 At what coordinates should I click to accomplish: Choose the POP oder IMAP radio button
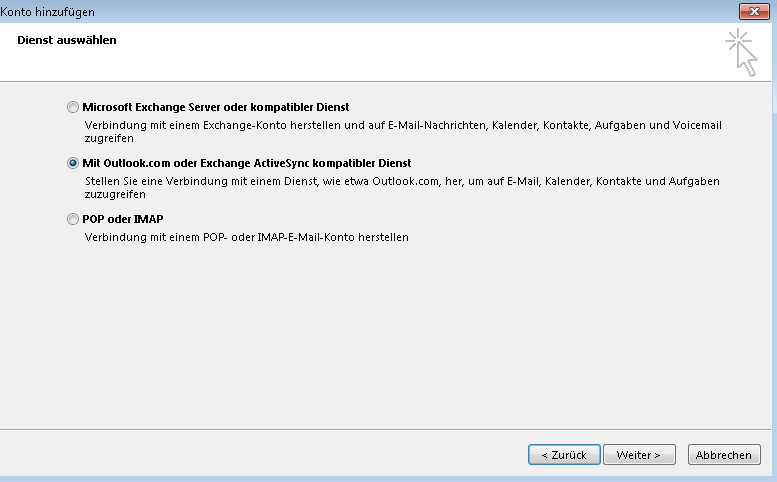pos(73,219)
